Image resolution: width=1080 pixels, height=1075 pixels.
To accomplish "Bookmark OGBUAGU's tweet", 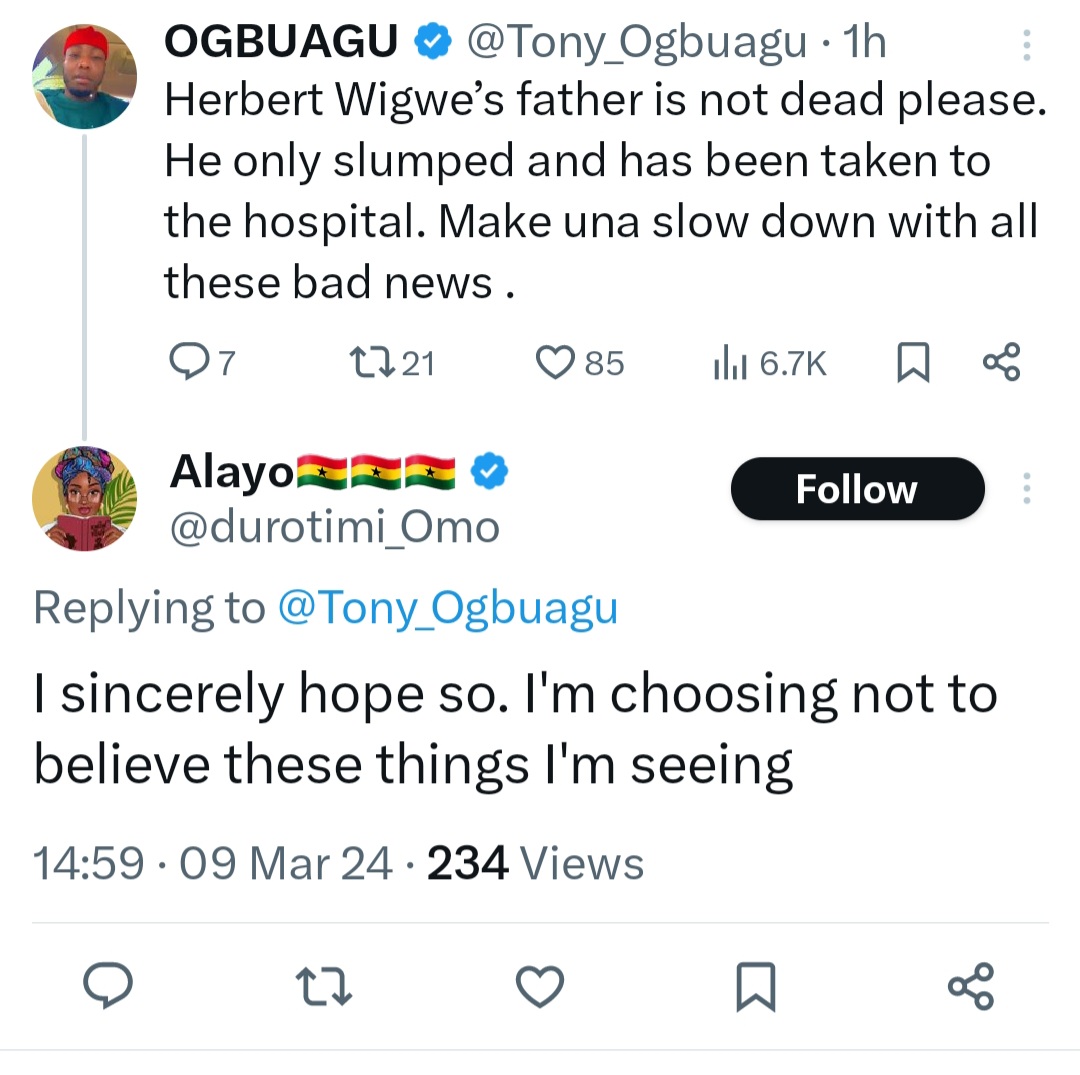I will (912, 362).
